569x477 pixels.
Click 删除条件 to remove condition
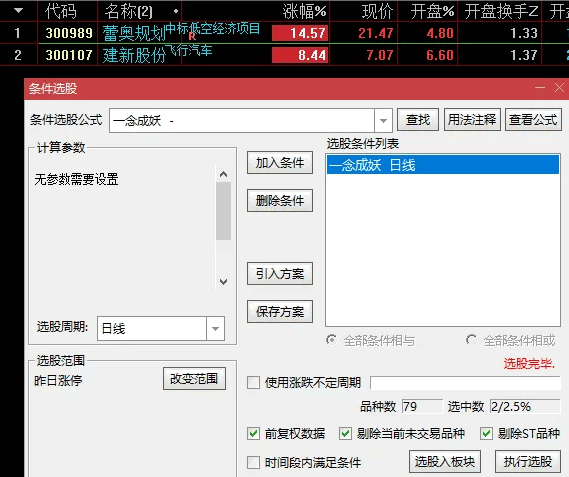[280, 200]
